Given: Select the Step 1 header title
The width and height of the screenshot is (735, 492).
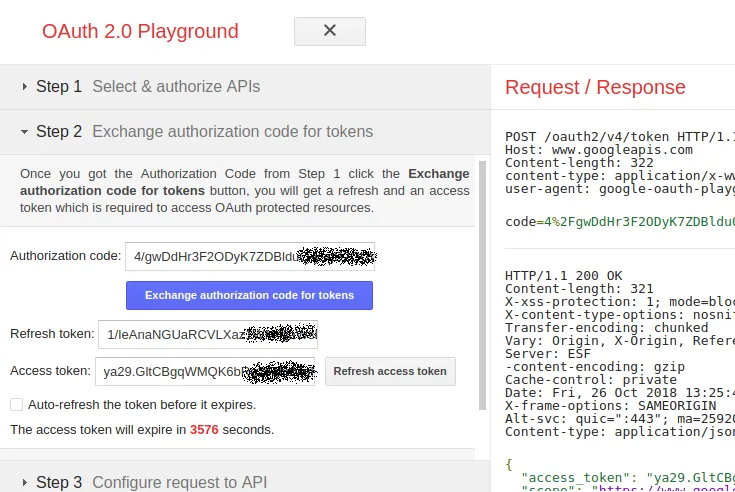Looking at the screenshot, I should pyautogui.click(x=59, y=87).
